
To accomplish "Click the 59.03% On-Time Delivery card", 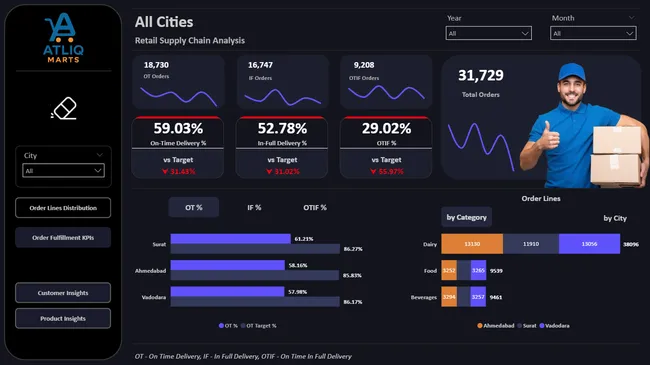I will coord(178,147).
